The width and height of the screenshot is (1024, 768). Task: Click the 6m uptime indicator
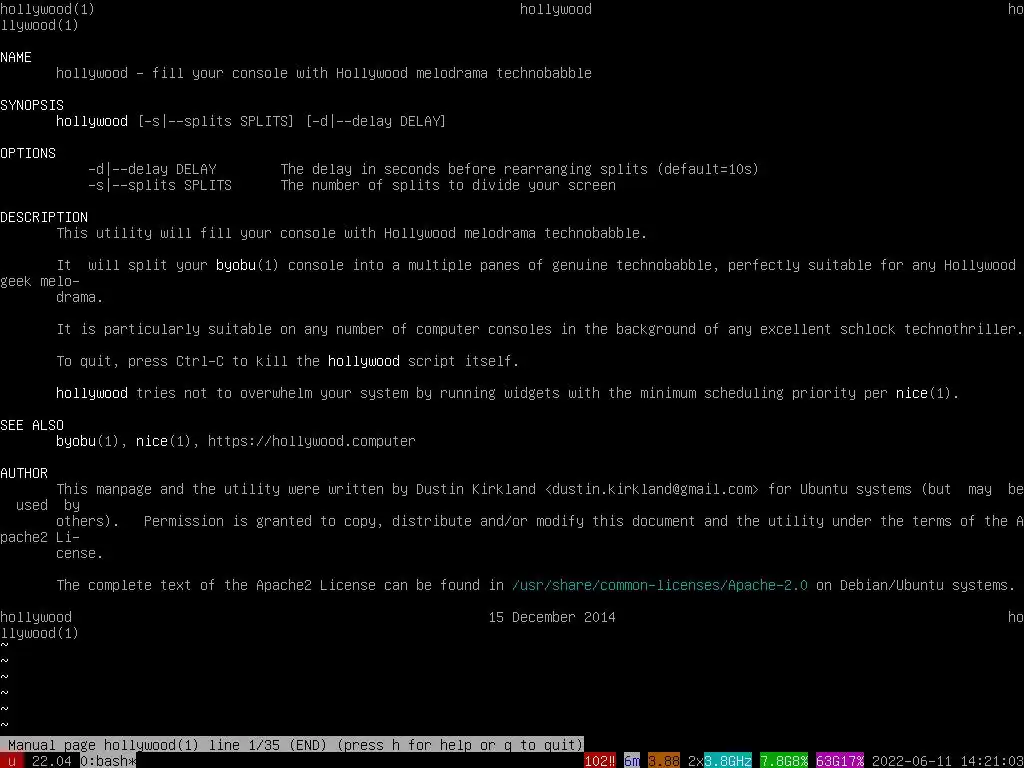tap(632, 761)
